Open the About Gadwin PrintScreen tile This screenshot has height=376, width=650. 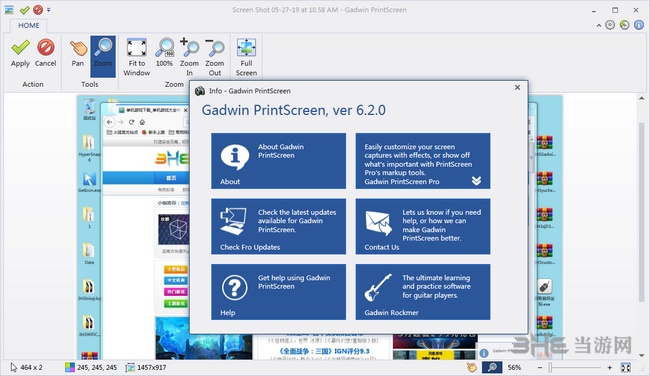pos(278,161)
